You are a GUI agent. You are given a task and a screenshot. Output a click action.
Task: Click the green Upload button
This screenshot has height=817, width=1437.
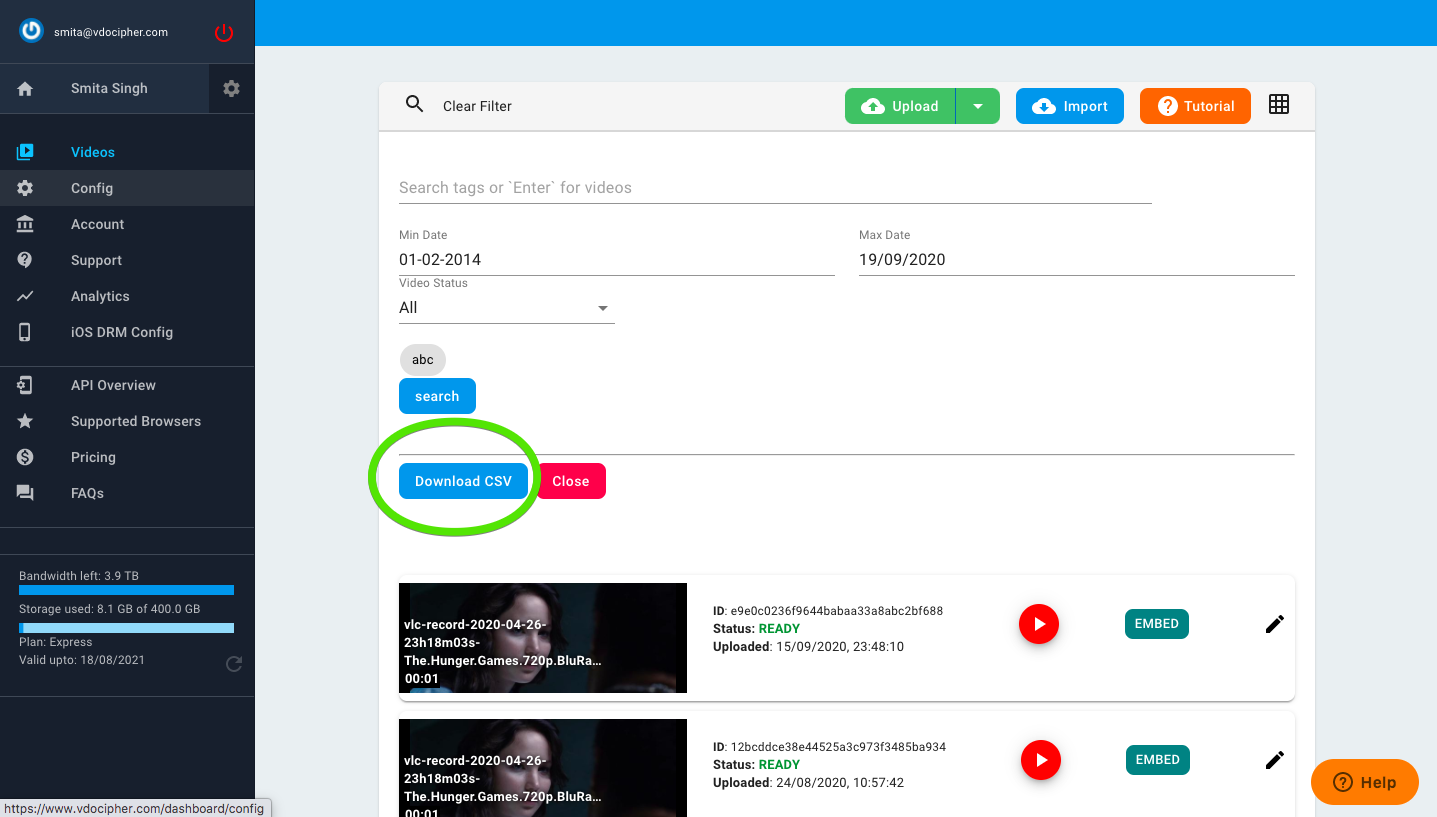pyautogui.click(x=900, y=106)
